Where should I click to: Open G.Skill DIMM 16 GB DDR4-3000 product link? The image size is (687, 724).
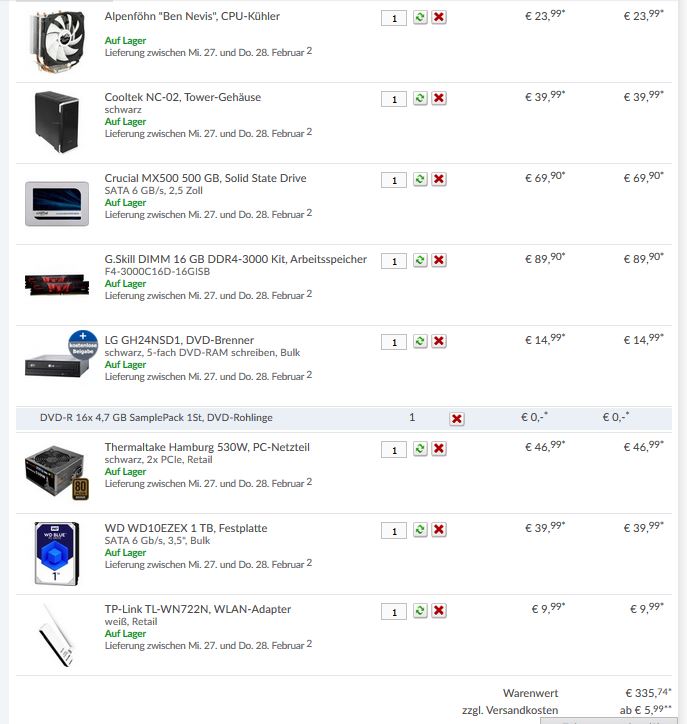click(x=236, y=259)
